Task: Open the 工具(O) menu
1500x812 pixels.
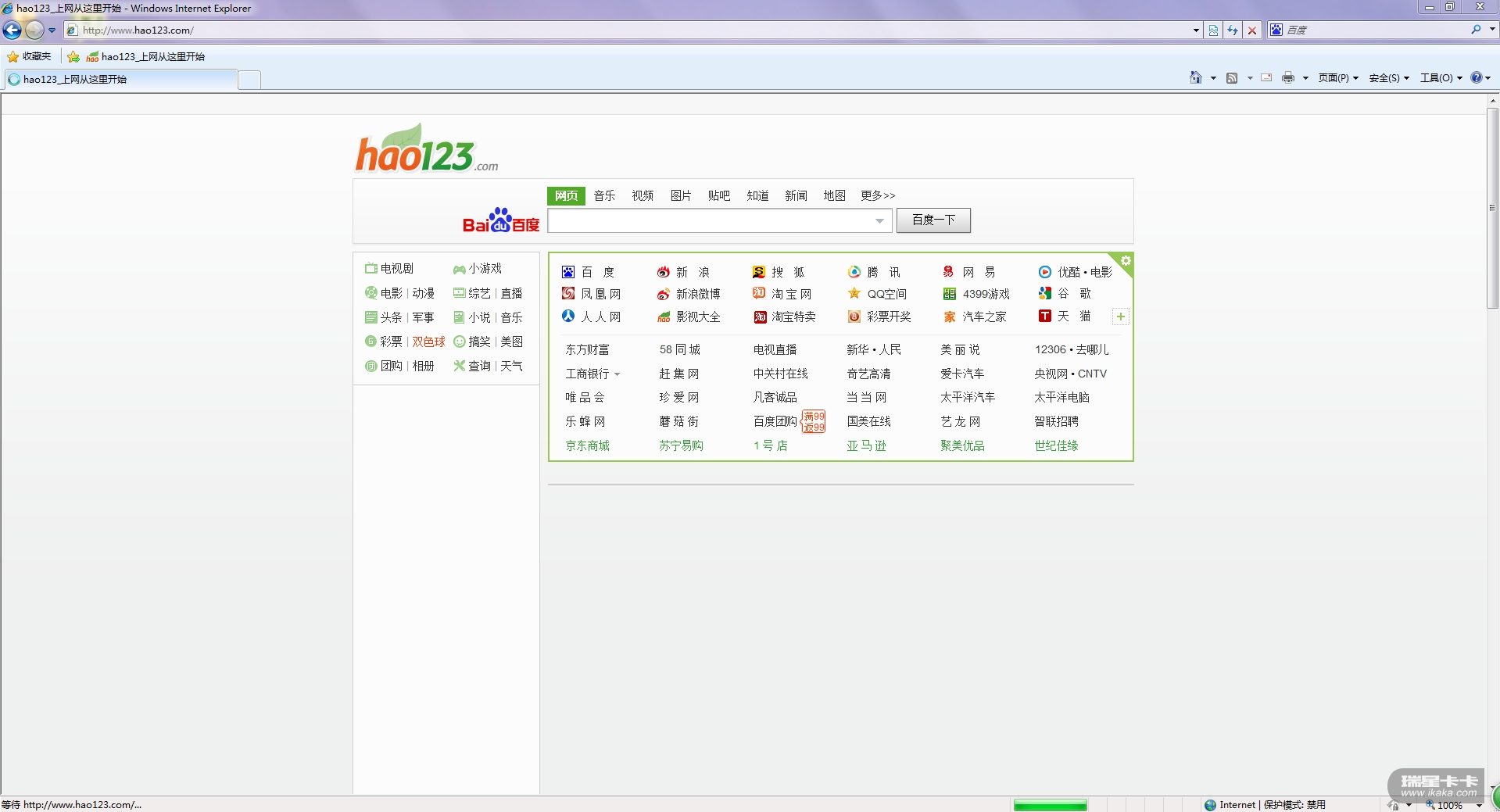Action: 1441,78
